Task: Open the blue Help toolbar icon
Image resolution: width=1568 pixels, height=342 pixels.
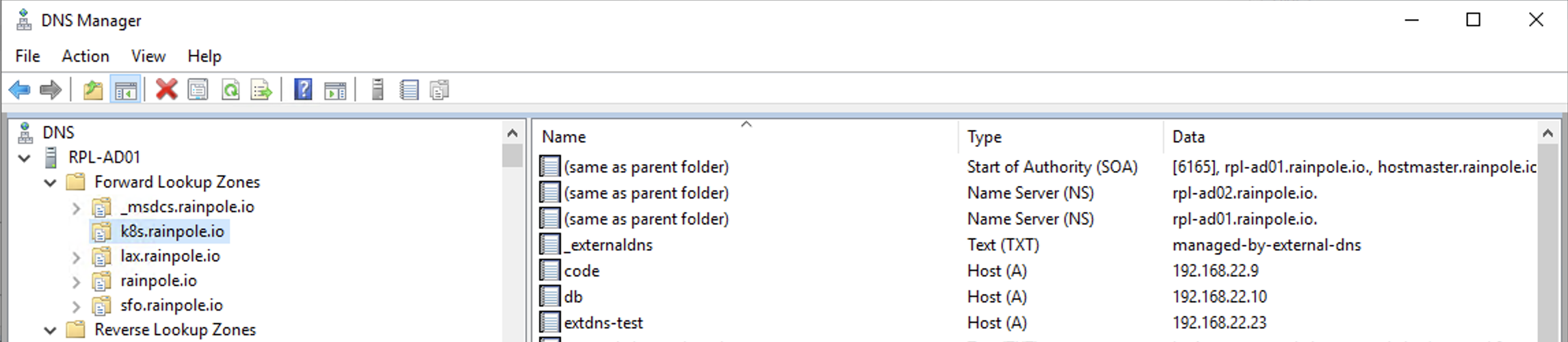Action: tap(302, 90)
